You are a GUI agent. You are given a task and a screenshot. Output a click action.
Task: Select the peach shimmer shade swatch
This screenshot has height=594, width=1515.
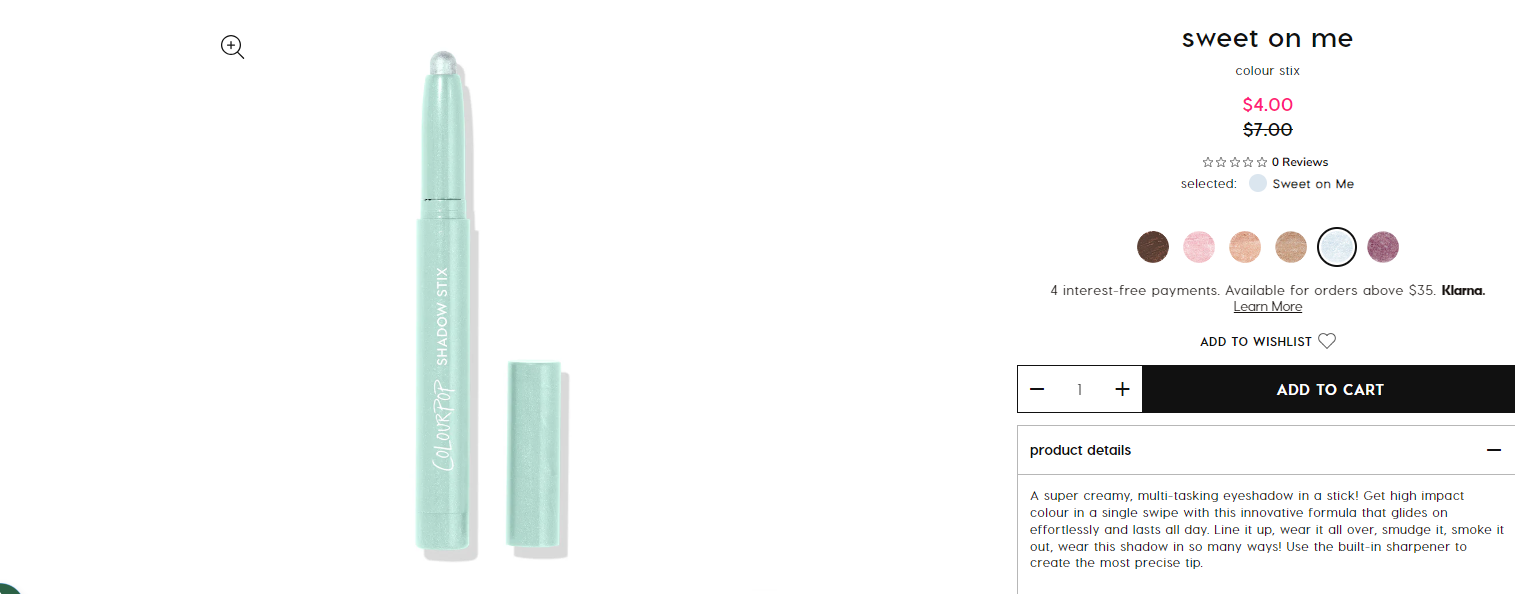pyautogui.click(x=1245, y=247)
